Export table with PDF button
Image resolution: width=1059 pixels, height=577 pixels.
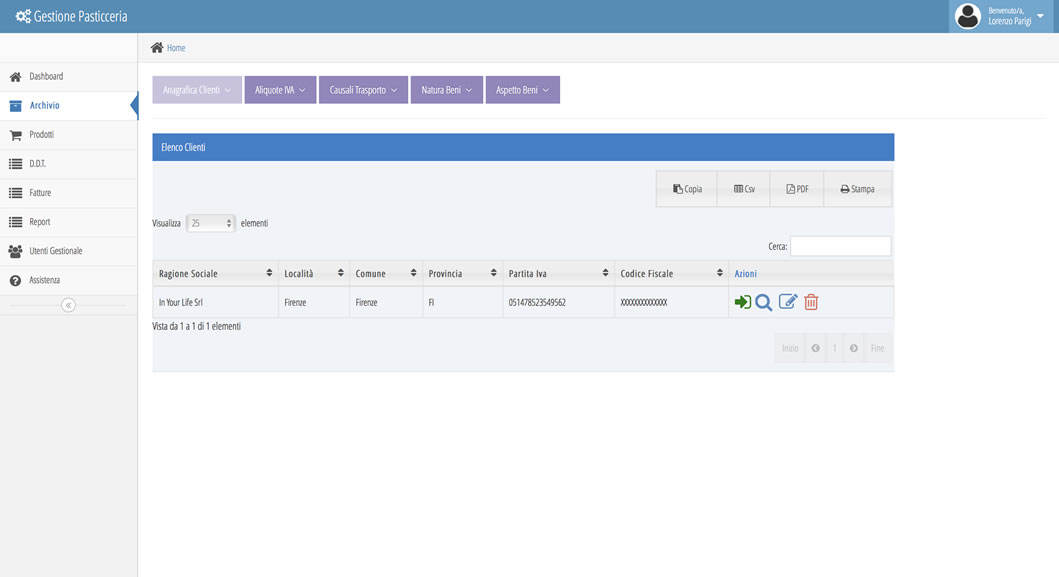[797, 189]
